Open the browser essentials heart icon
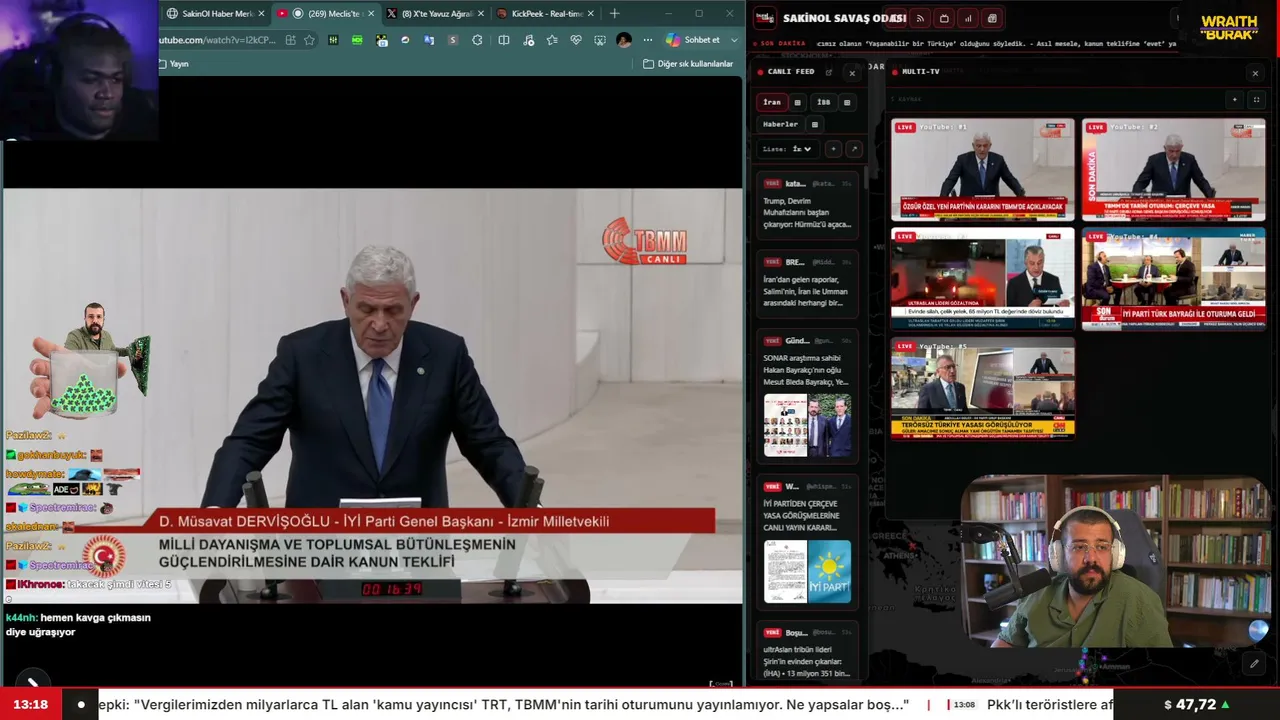This screenshot has width=1280, height=720. click(576, 40)
